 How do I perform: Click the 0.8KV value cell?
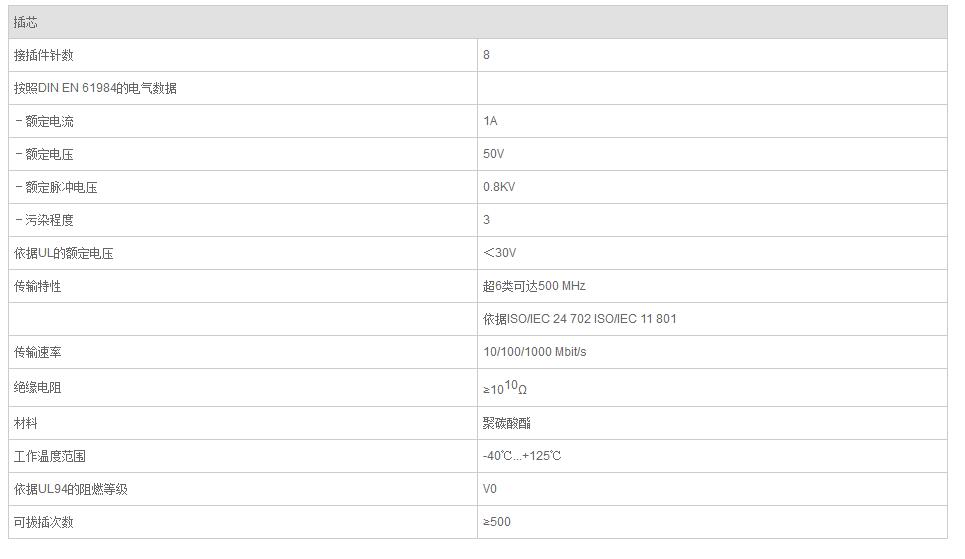(x=712, y=187)
